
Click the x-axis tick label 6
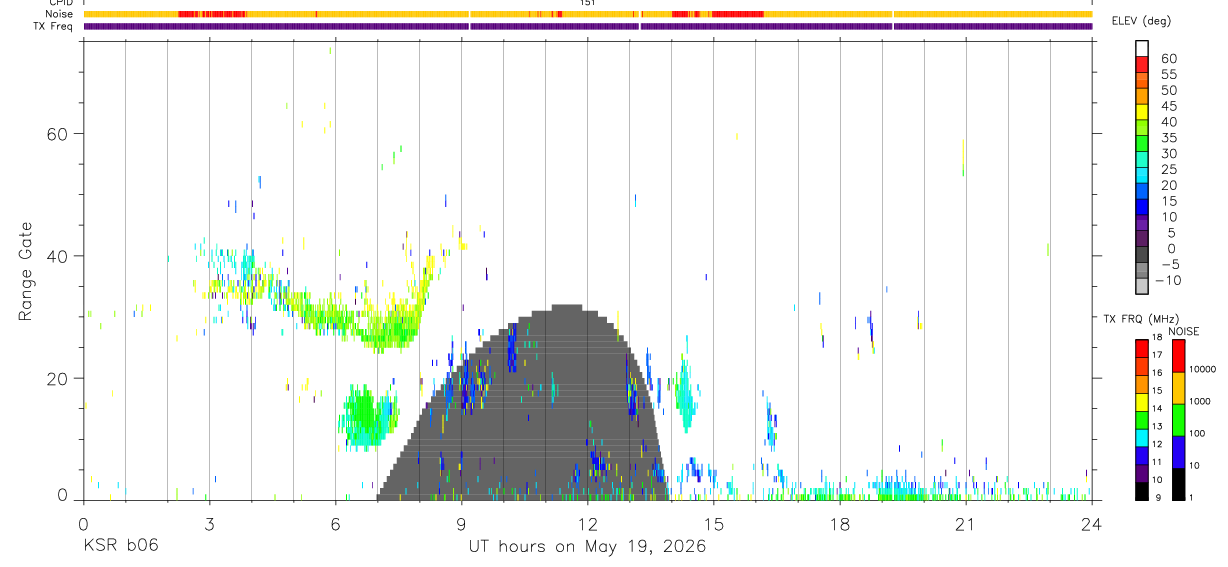335,523
